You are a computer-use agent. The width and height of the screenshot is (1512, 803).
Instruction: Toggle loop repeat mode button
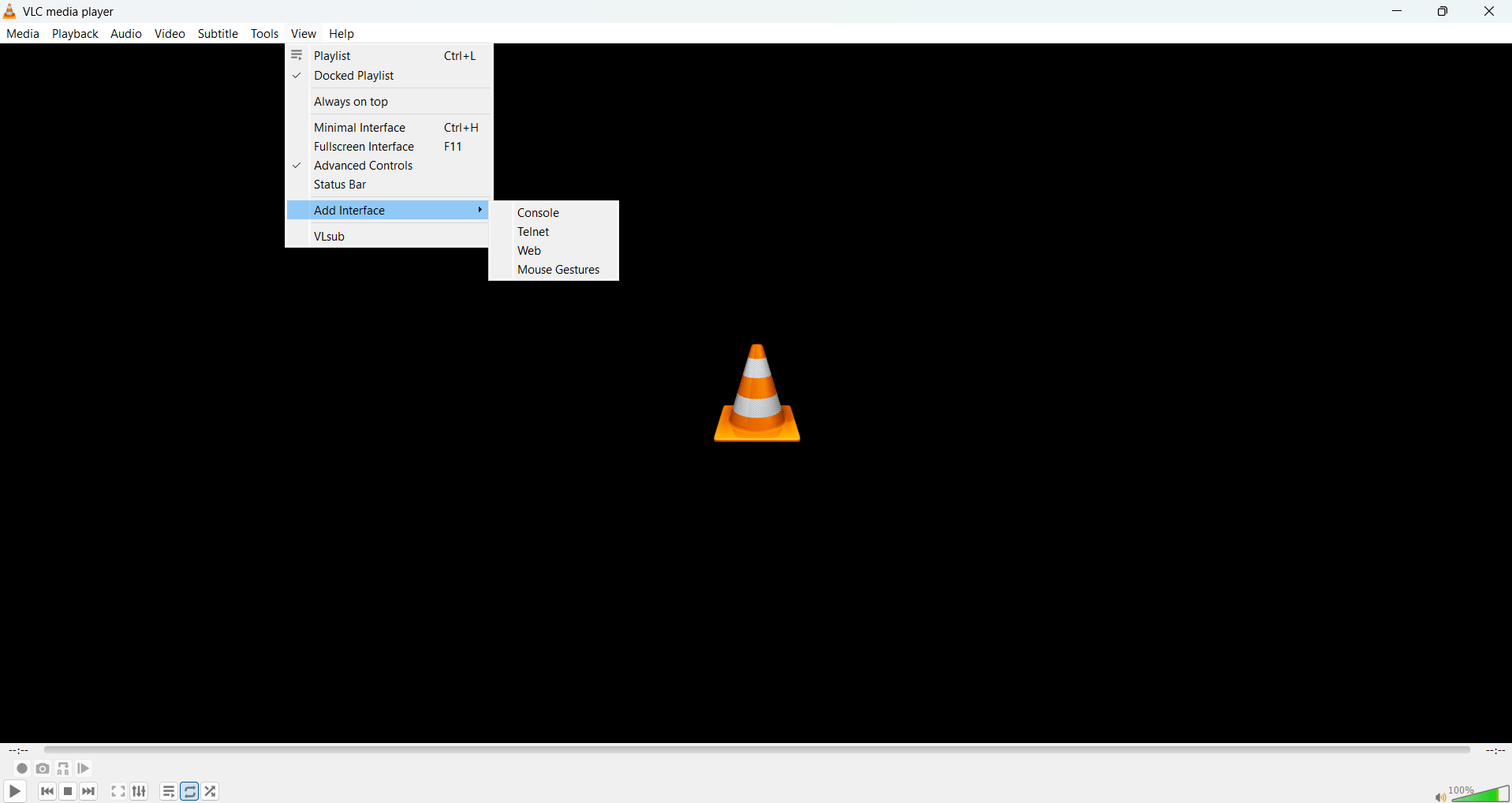tap(190, 791)
